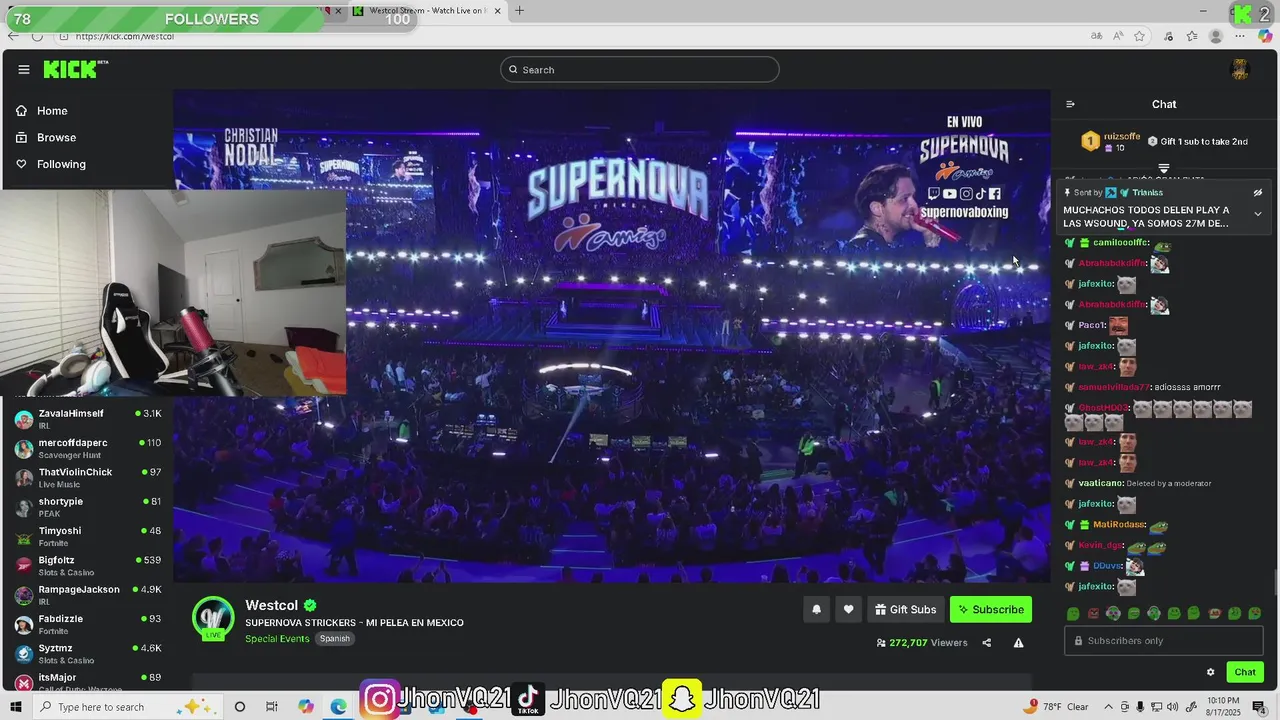Image resolution: width=1280 pixels, height=720 pixels.
Task: Click the green Chat send button
Action: 1245,672
